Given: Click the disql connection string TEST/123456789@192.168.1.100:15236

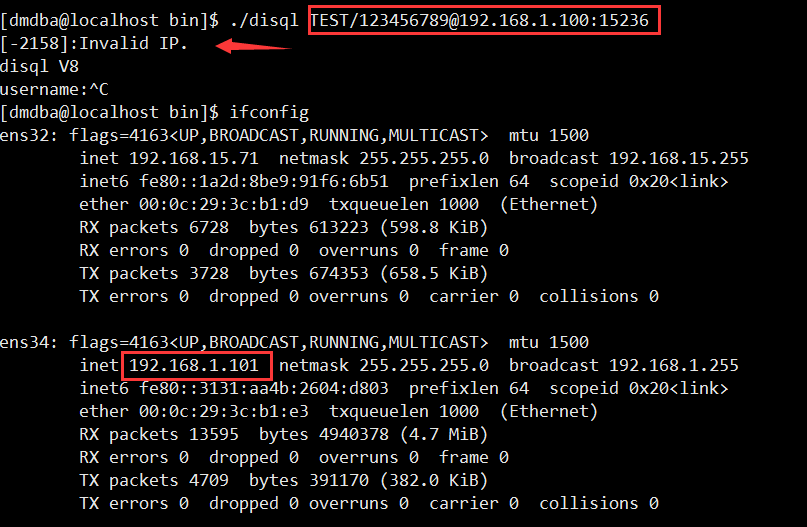Looking at the screenshot, I should click(x=479, y=21).
